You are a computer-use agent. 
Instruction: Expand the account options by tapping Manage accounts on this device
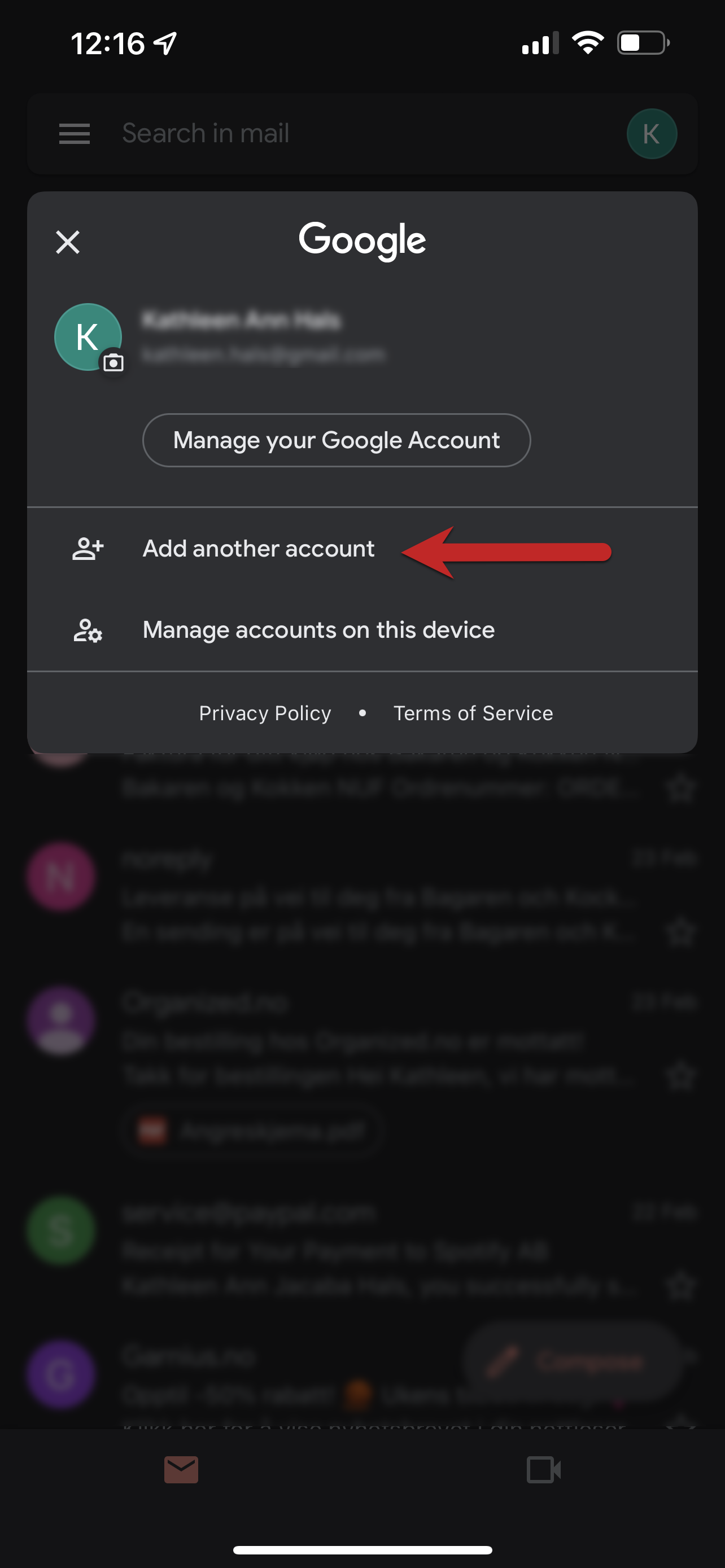tap(319, 630)
